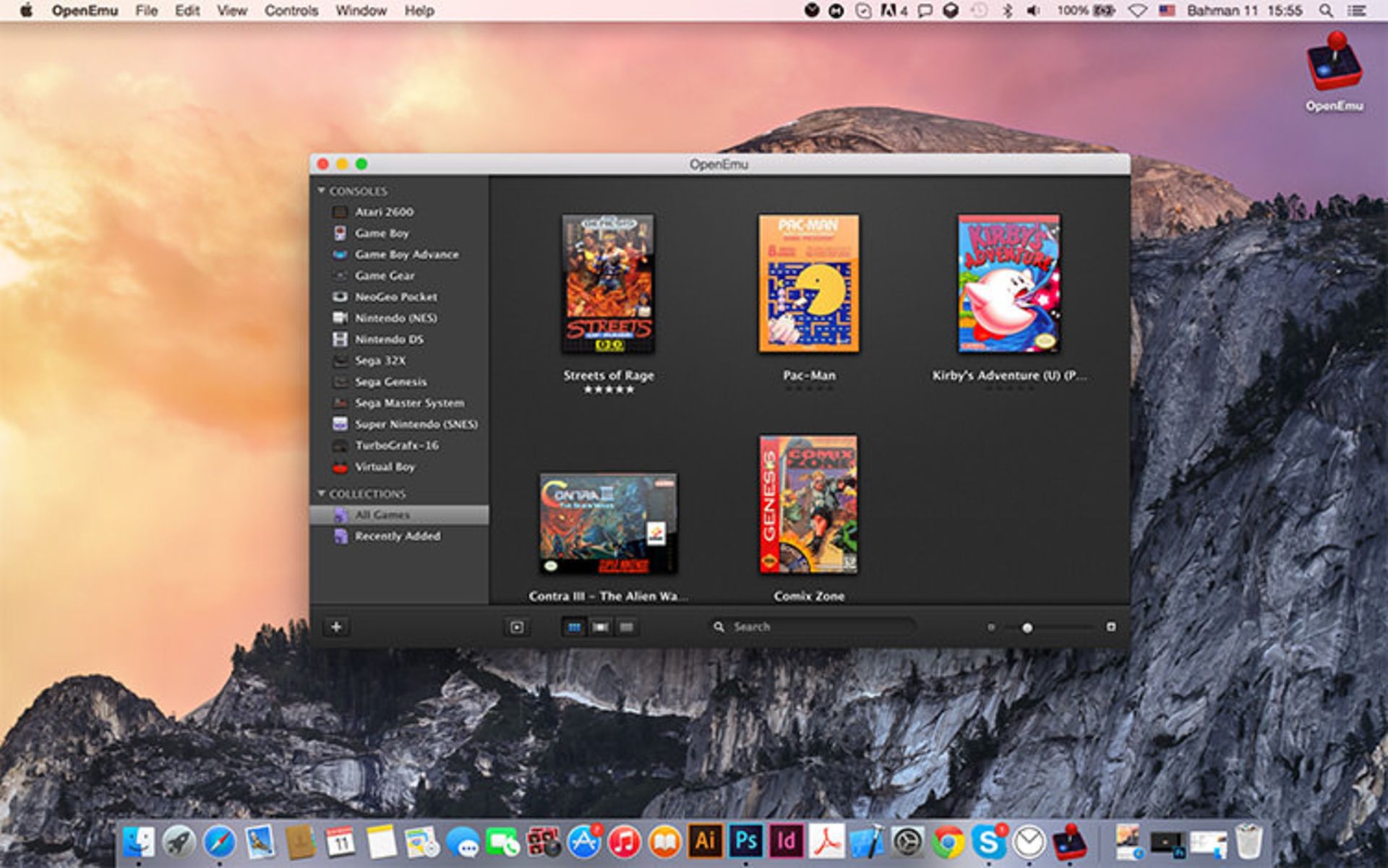
Task: Click the Super Nintendo (SNES) icon
Action: point(340,424)
